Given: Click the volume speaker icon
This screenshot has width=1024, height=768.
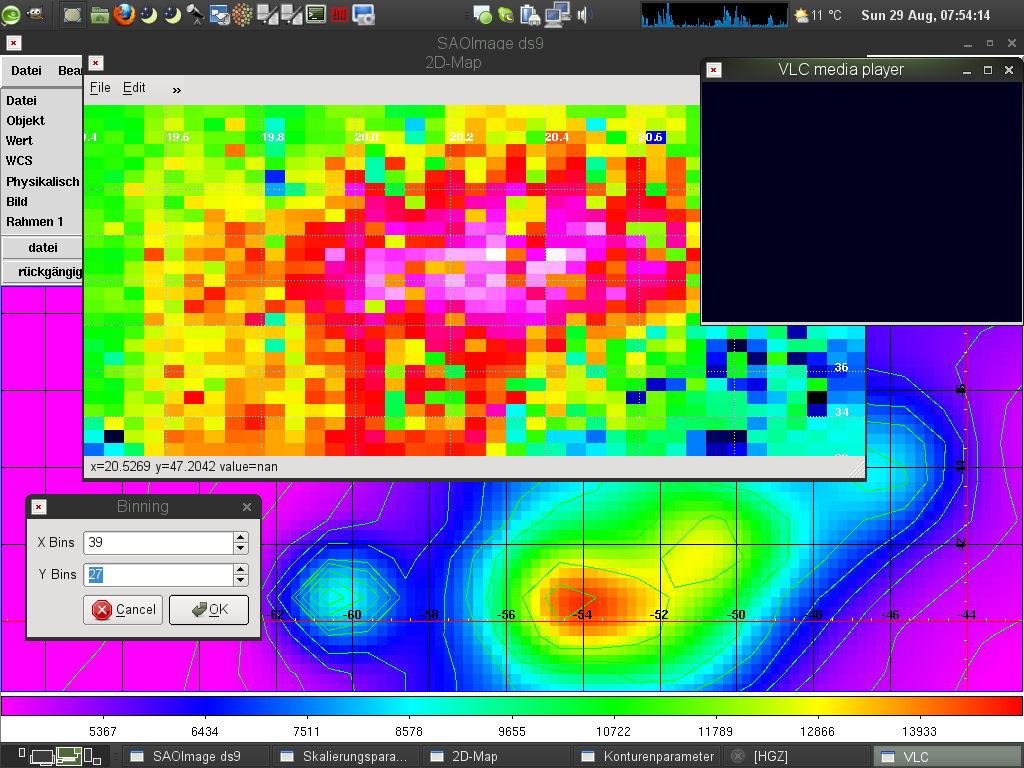Looking at the screenshot, I should click(x=585, y=14).
